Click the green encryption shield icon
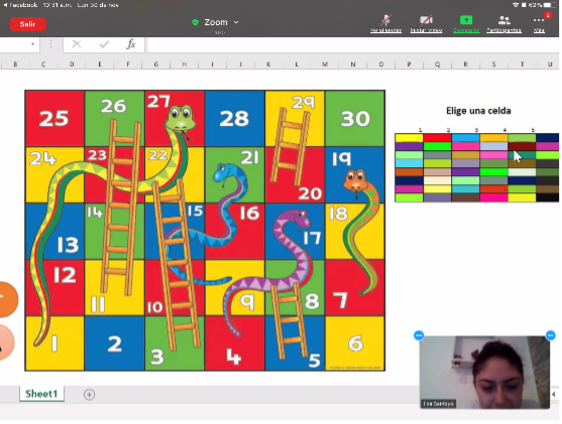 (195, 22)
